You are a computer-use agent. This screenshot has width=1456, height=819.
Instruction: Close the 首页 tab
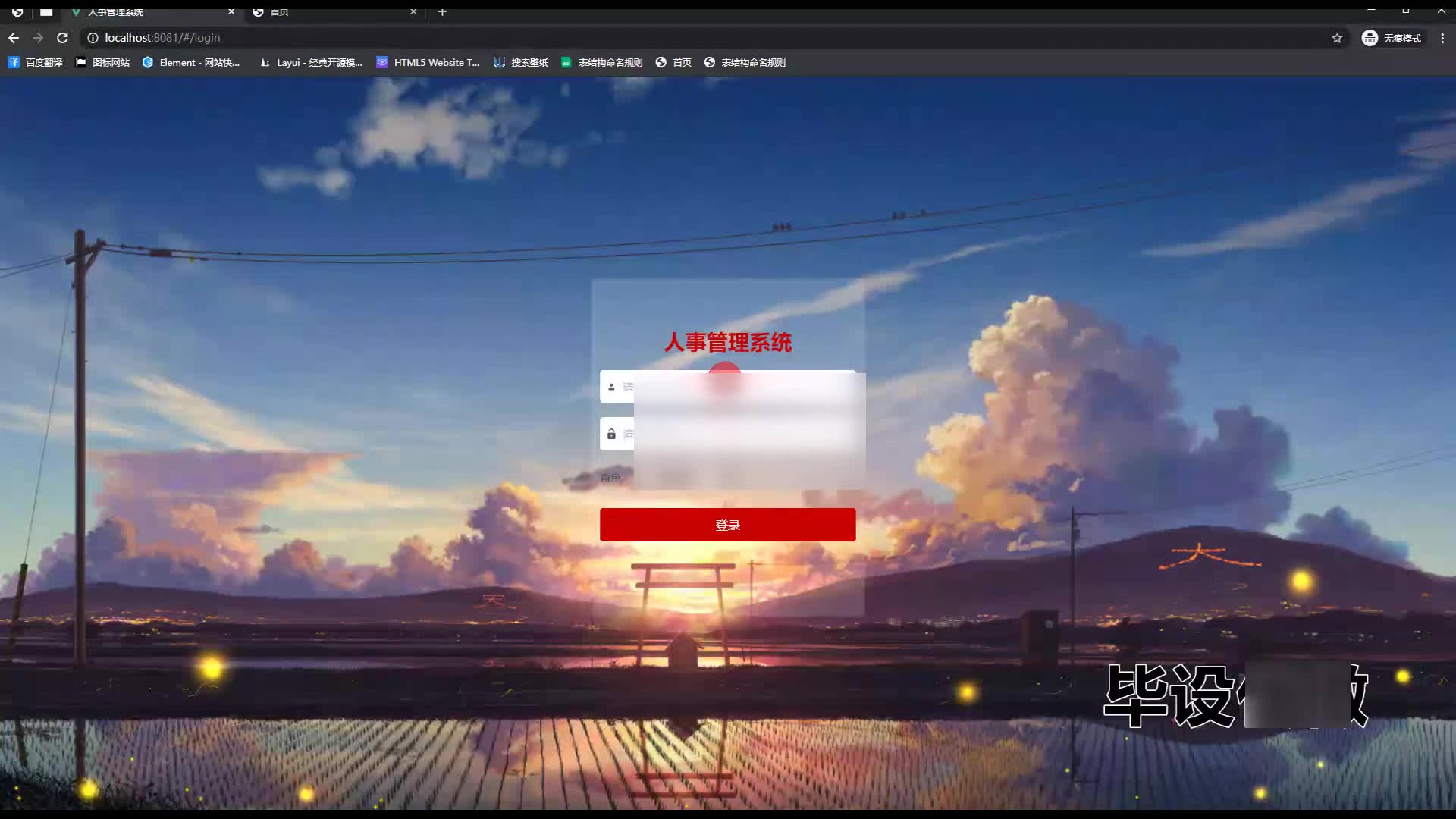(413, 11)
